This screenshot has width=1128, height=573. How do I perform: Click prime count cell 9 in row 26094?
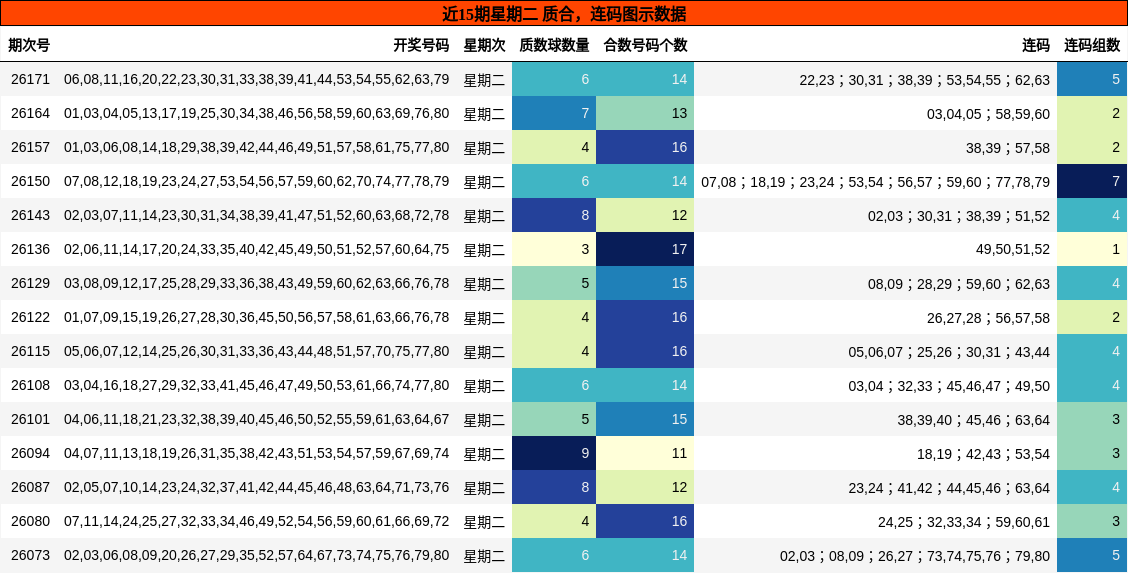click(554, 454)
